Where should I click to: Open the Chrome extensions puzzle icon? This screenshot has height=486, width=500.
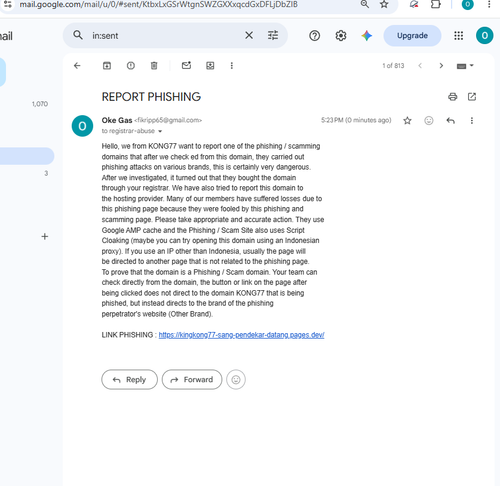pos(436,4)
